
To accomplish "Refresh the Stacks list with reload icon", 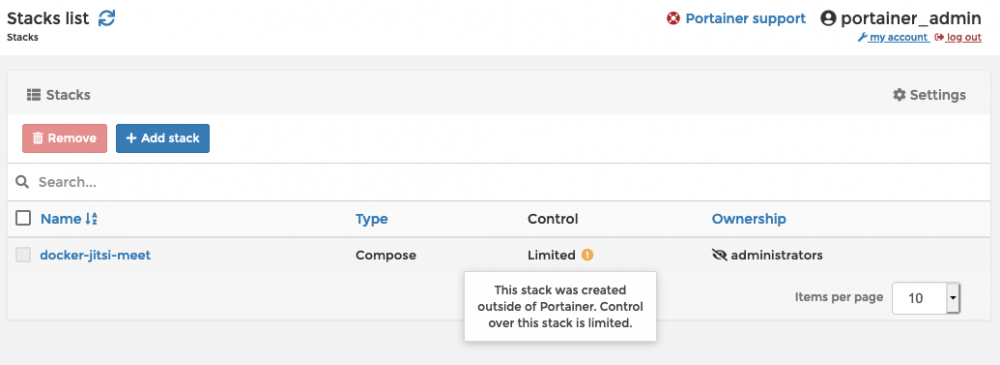I will pyautogui.click(x=107, y=19).
